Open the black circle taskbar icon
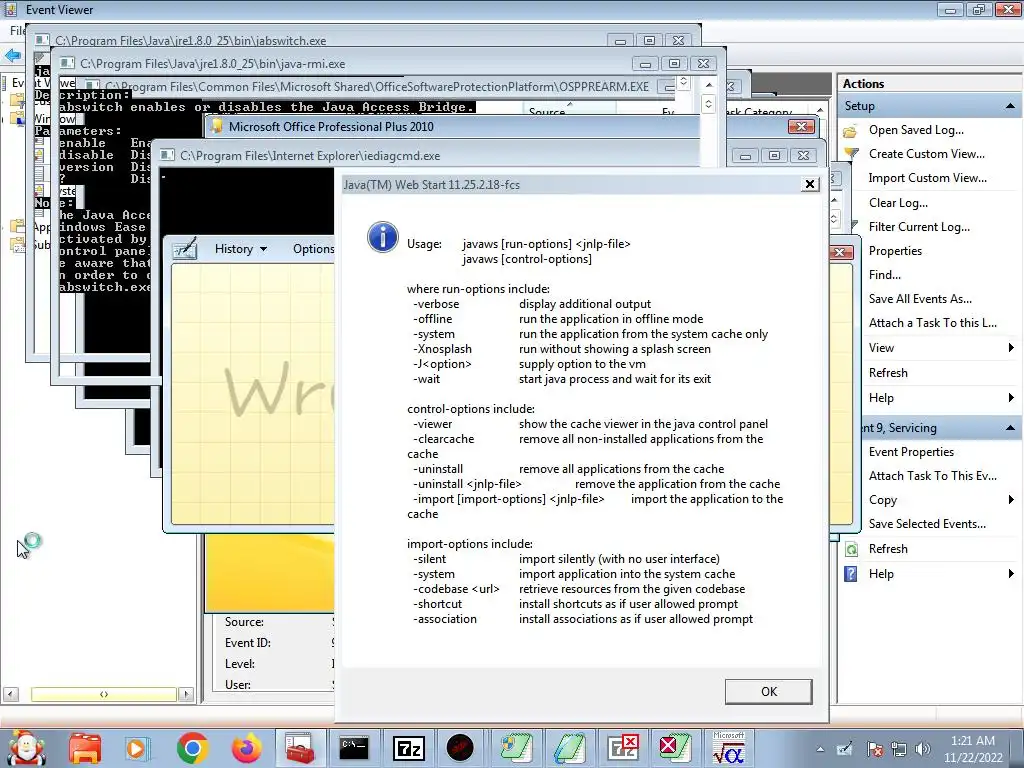This screenshot has height=768, width=1024. click(460, 748)
